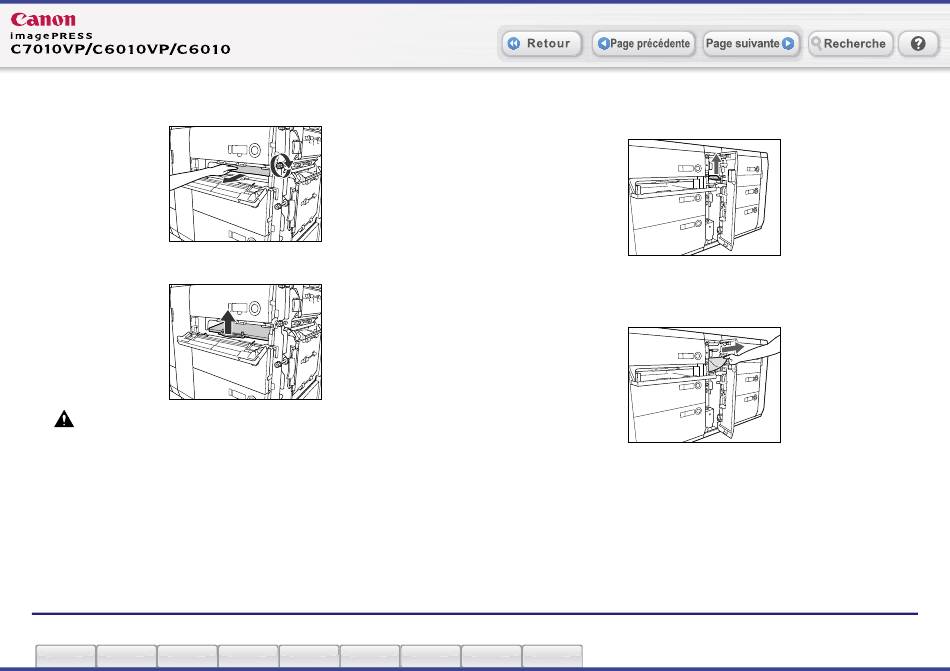950x671 pixels.
Task: Advance with Page suivante button
Action: 750,44
